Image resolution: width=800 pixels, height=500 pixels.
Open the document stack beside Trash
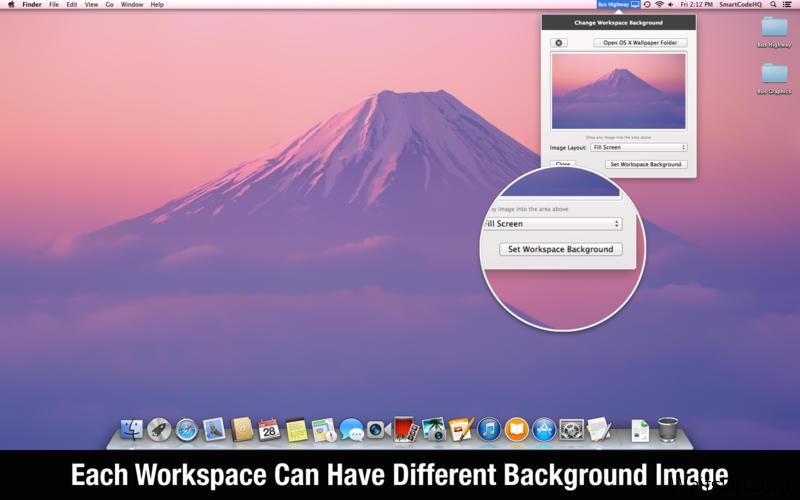click(640, 431)
